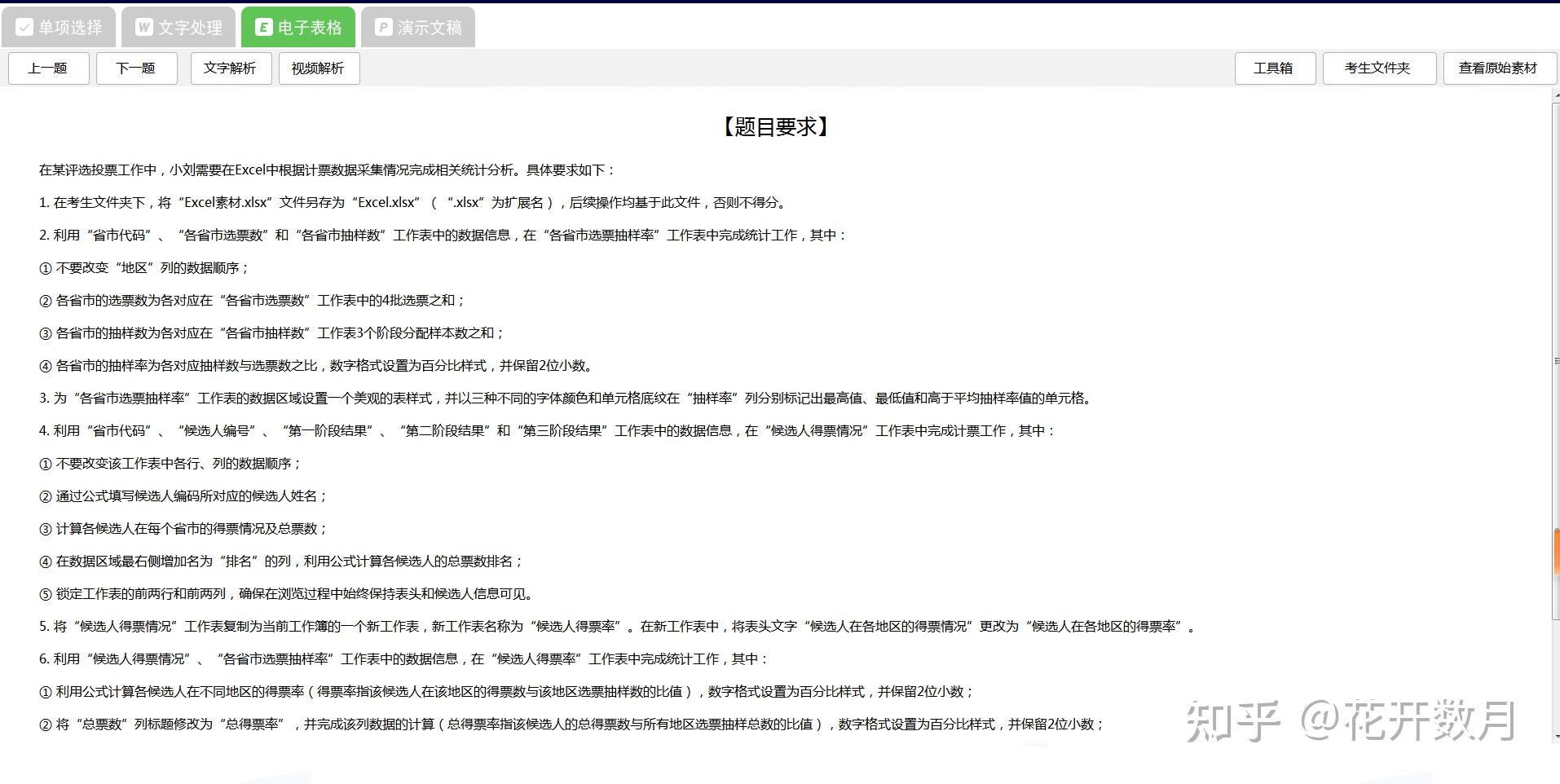
Task: Click the line starting "② 通过公式填写候选人编码"
Action: click(x=184, y=496)
